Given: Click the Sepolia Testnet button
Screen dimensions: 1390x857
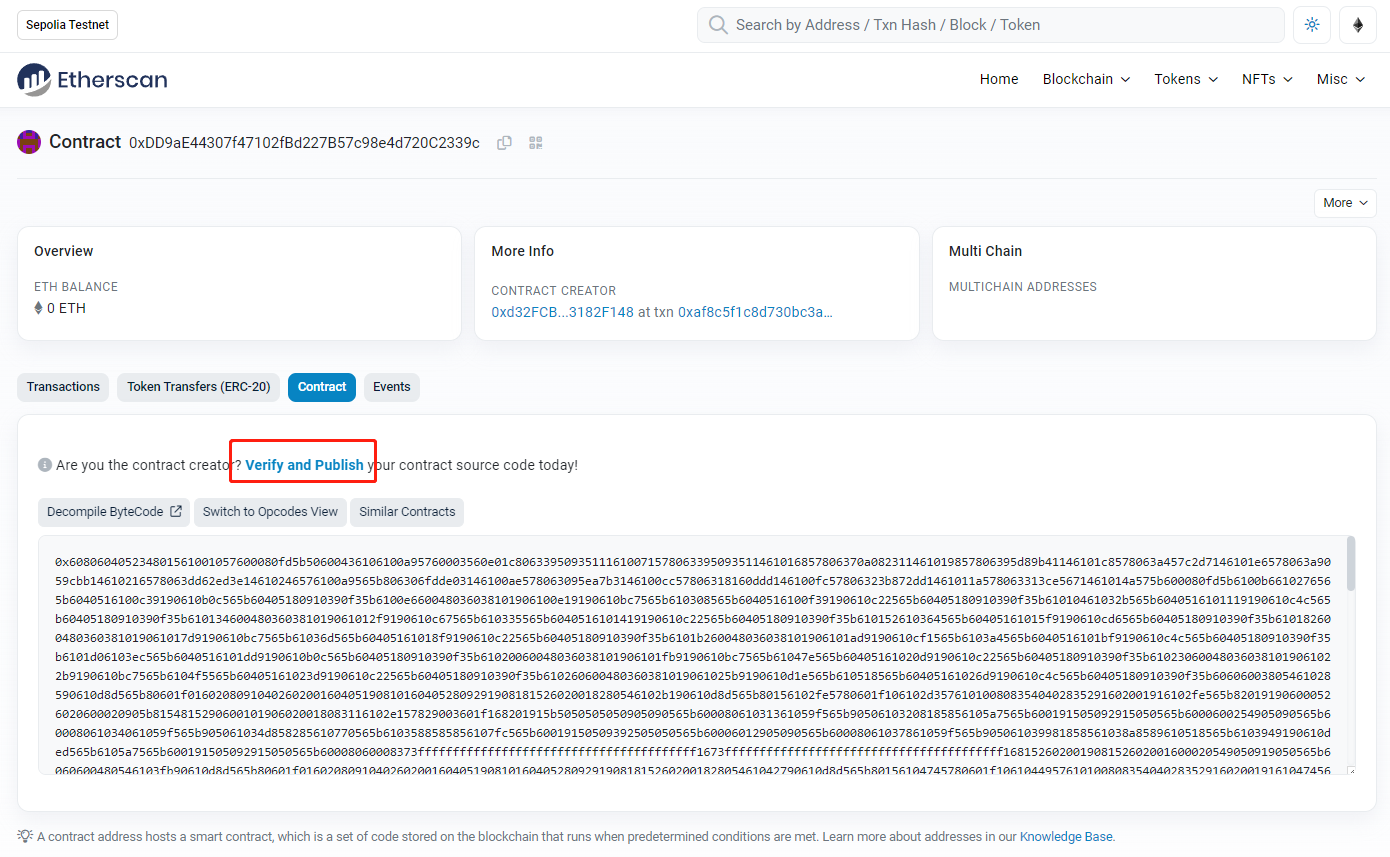Looking at the screenshot, I should point(68,25).
